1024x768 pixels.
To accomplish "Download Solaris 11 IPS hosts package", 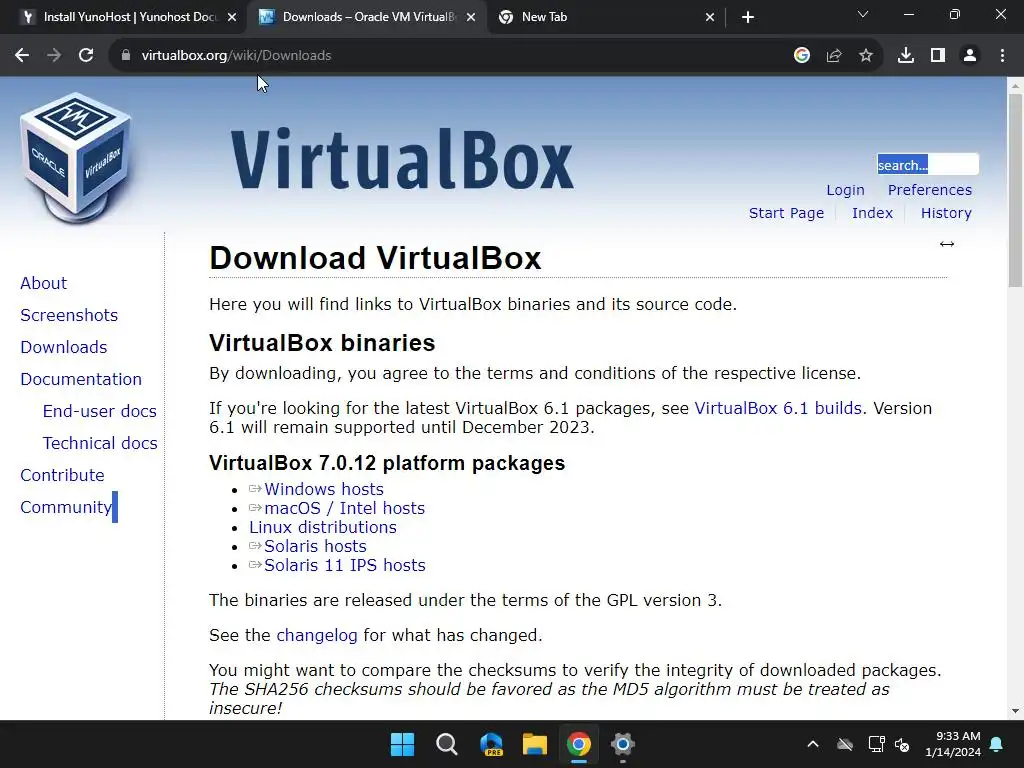I will coord(344,565).
